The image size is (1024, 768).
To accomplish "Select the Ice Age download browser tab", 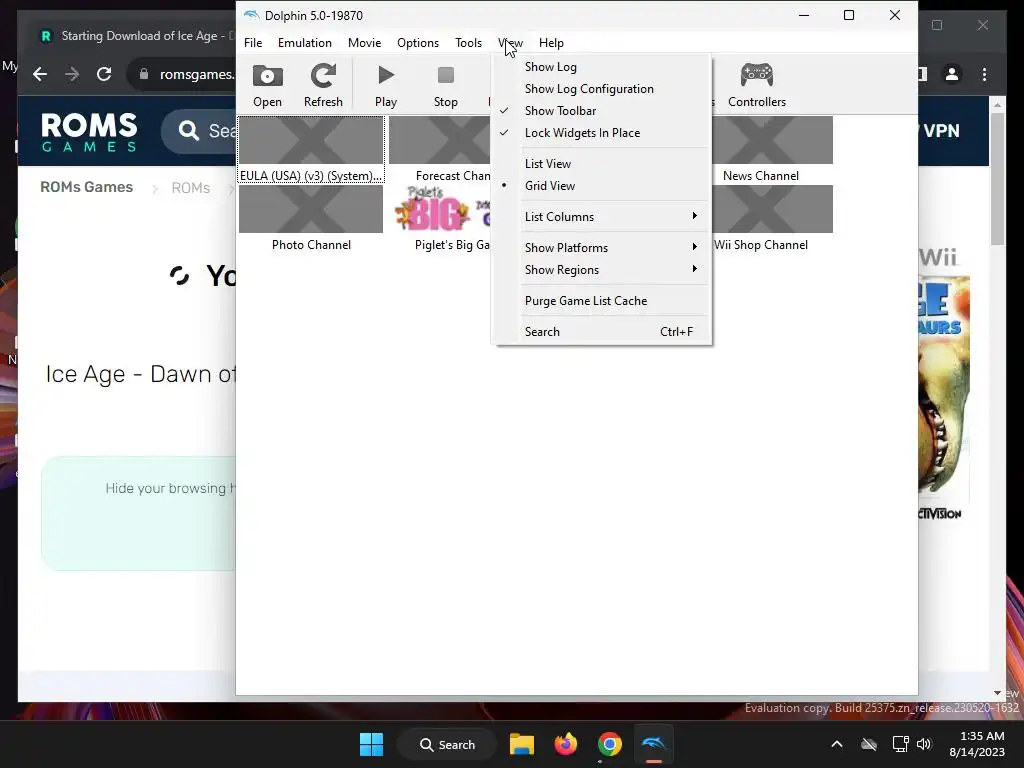I will click(x=137, y=36).
